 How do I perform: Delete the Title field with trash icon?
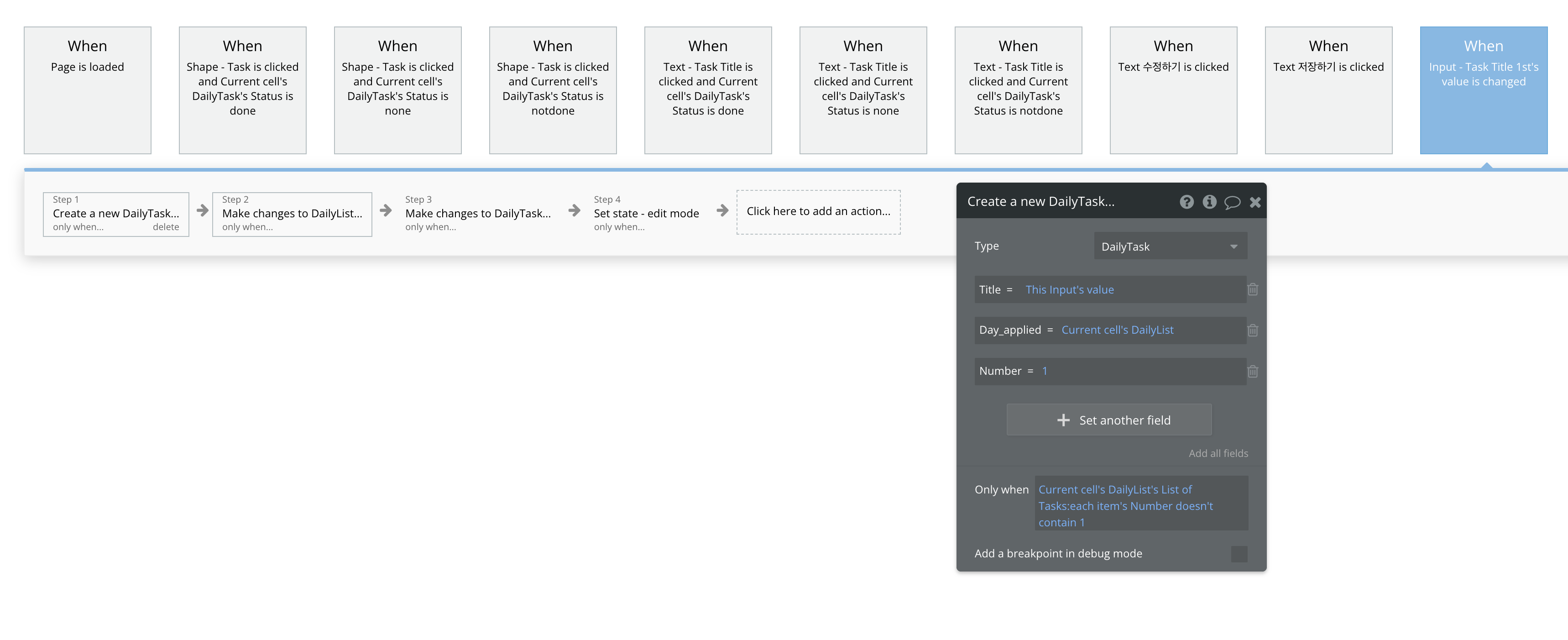pyautogui.click(x=1253, y=289)
